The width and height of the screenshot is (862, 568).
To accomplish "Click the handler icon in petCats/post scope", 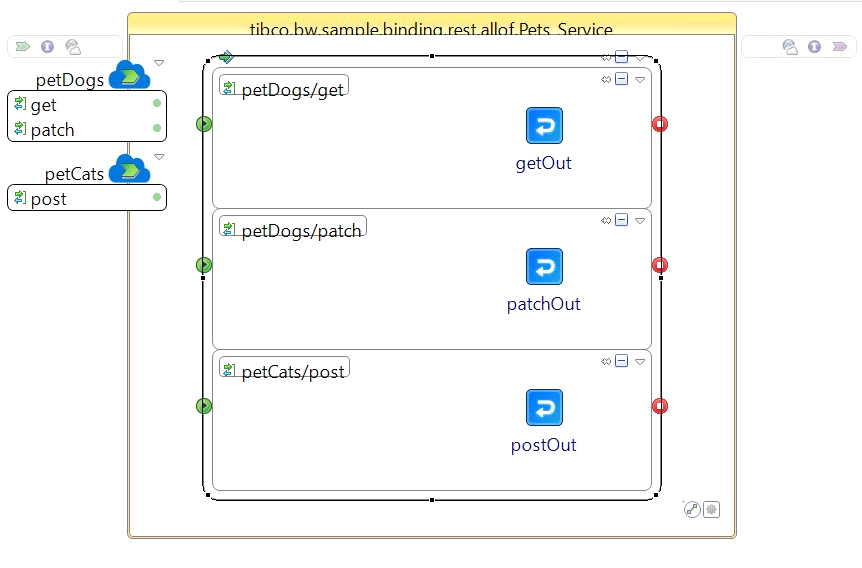I will [x=606, y=362].
